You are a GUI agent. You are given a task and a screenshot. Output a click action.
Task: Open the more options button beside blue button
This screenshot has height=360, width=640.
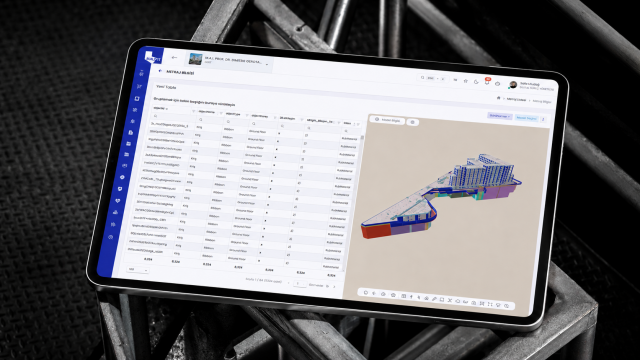(x=543, y=119)
